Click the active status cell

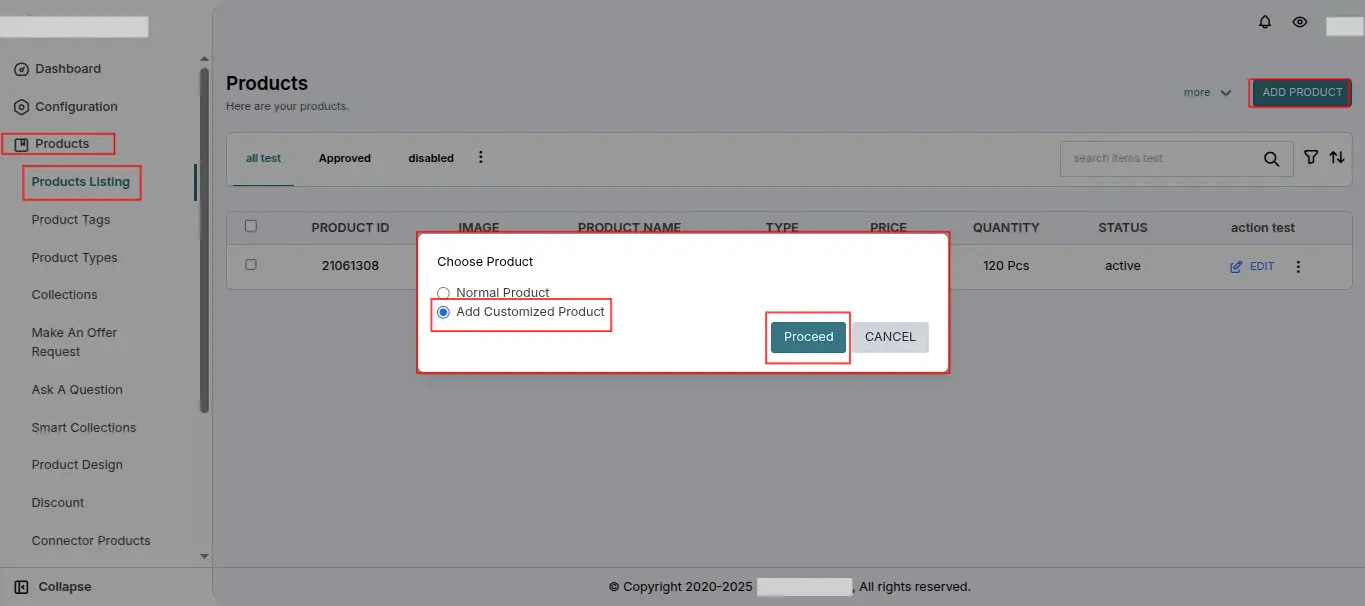(x=1123, y=266)
